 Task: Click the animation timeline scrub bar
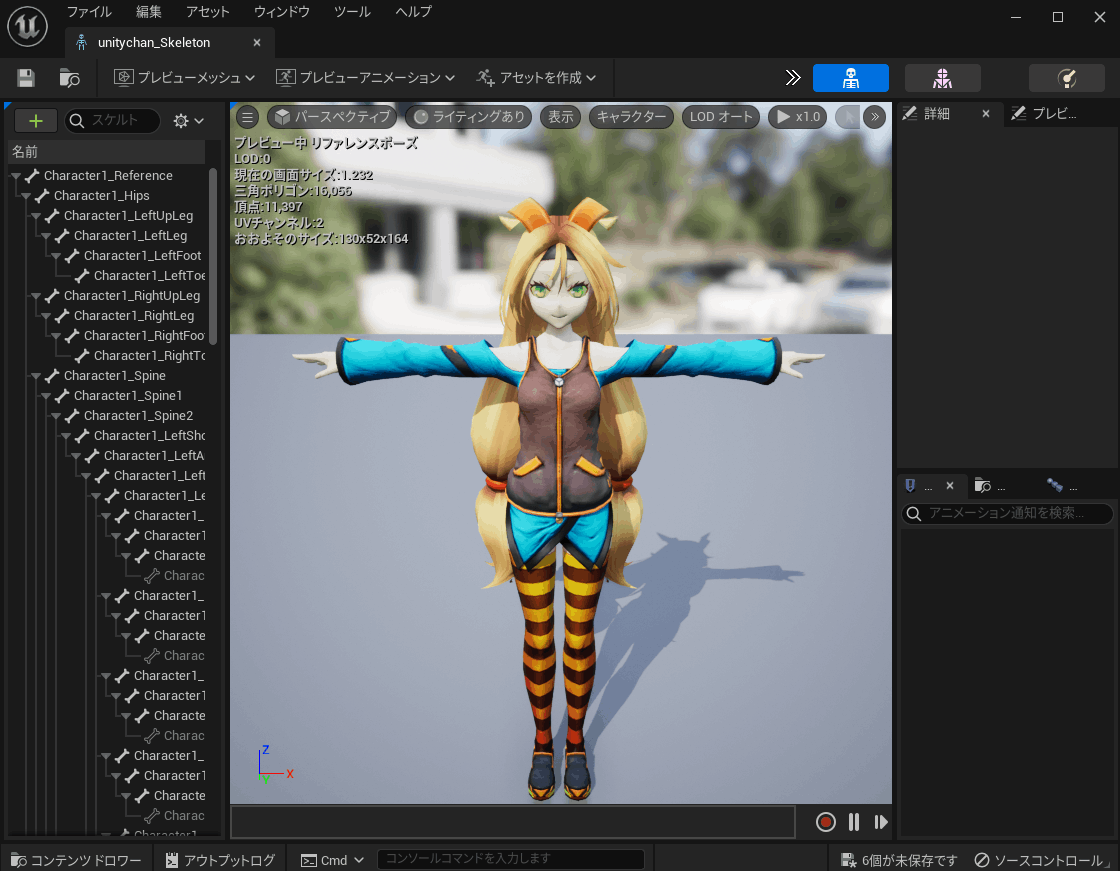point(513,822)
